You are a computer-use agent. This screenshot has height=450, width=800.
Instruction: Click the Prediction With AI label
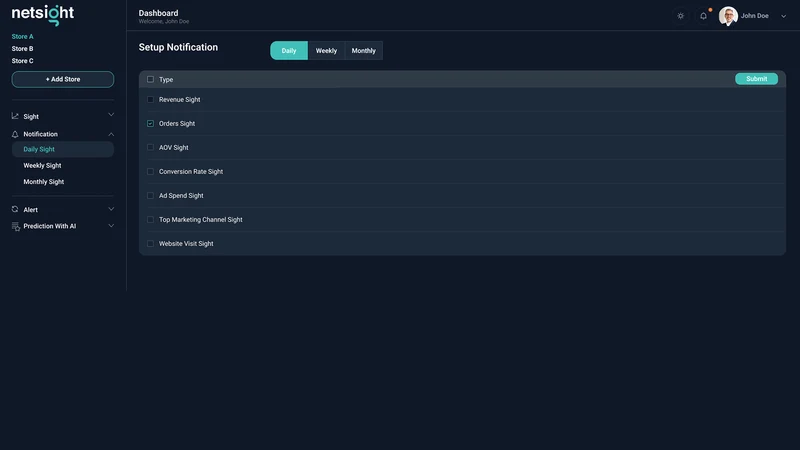pos(49,226)
